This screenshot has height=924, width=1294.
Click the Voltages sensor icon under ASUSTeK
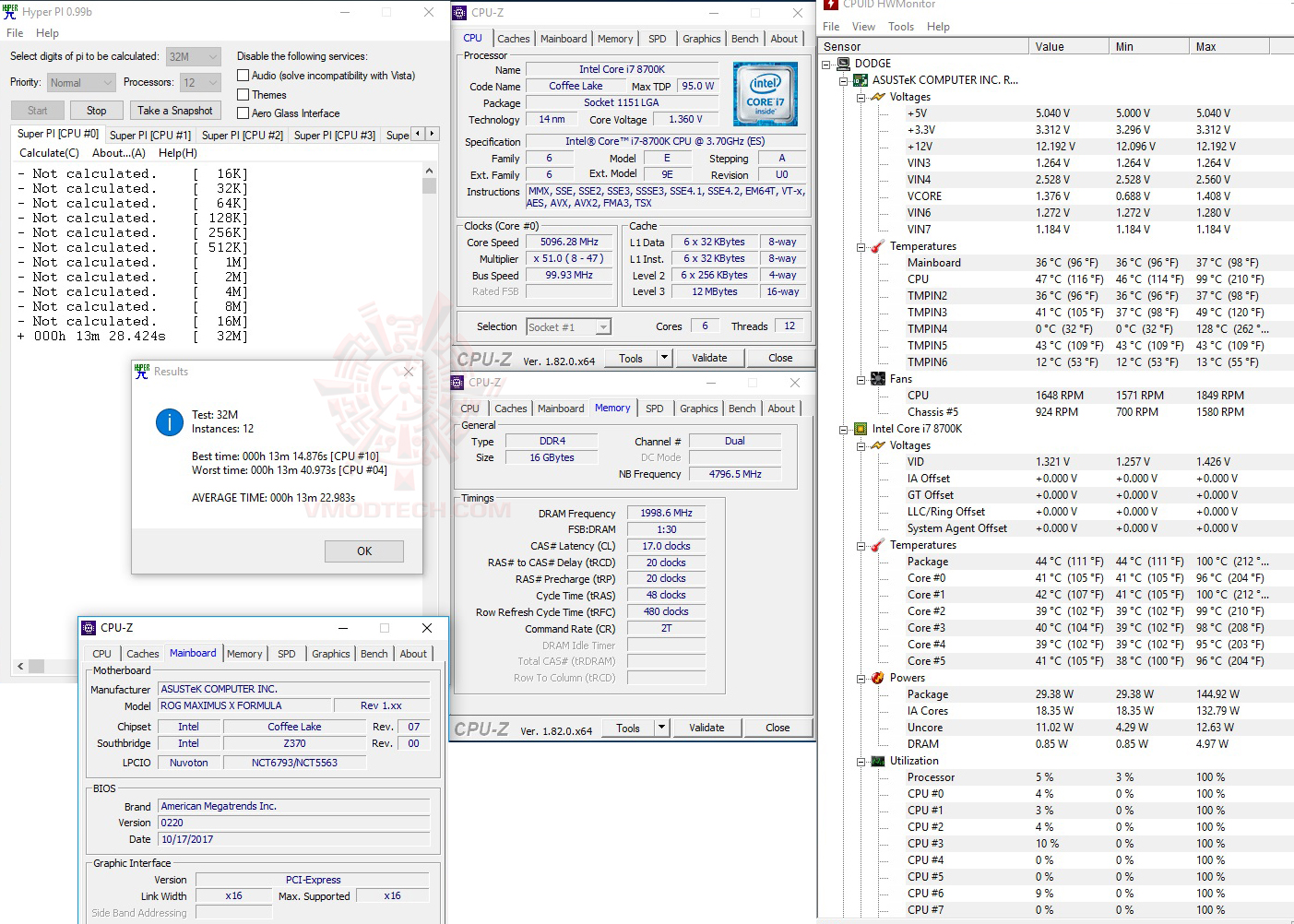[876, 96]
